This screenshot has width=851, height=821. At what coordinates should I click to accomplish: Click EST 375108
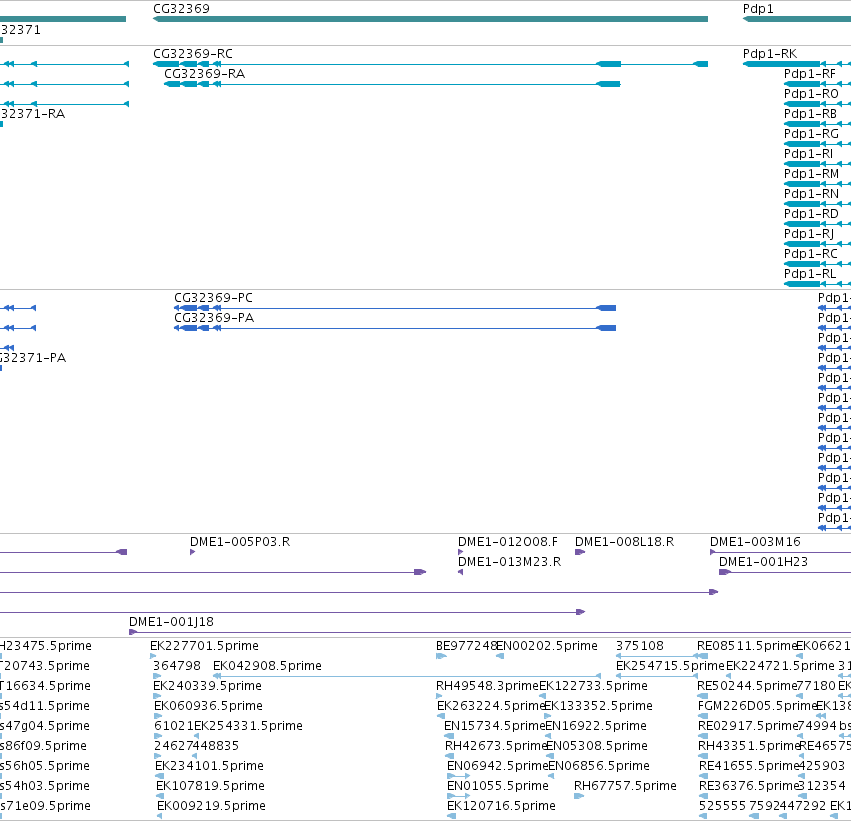click(x=639, y=646)
